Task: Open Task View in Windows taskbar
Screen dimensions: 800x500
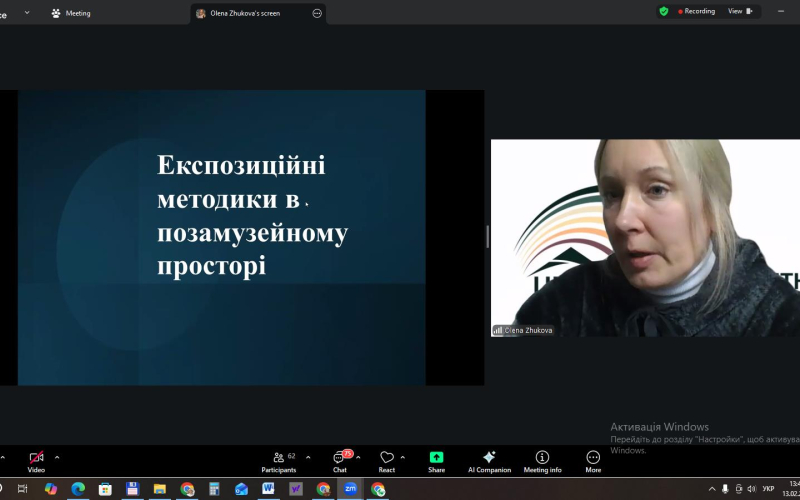Action: [22, 489]
